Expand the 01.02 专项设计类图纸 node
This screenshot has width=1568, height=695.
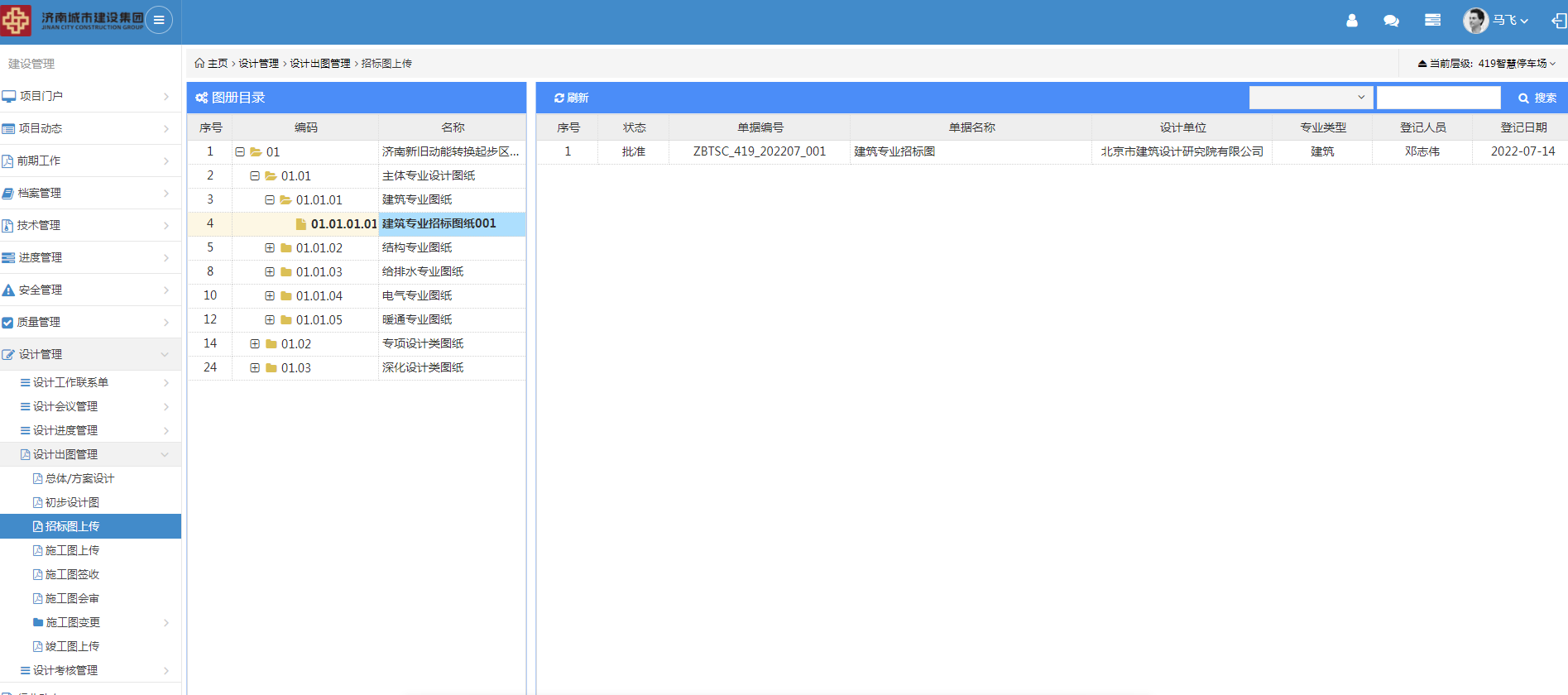[x=255, y=344]
